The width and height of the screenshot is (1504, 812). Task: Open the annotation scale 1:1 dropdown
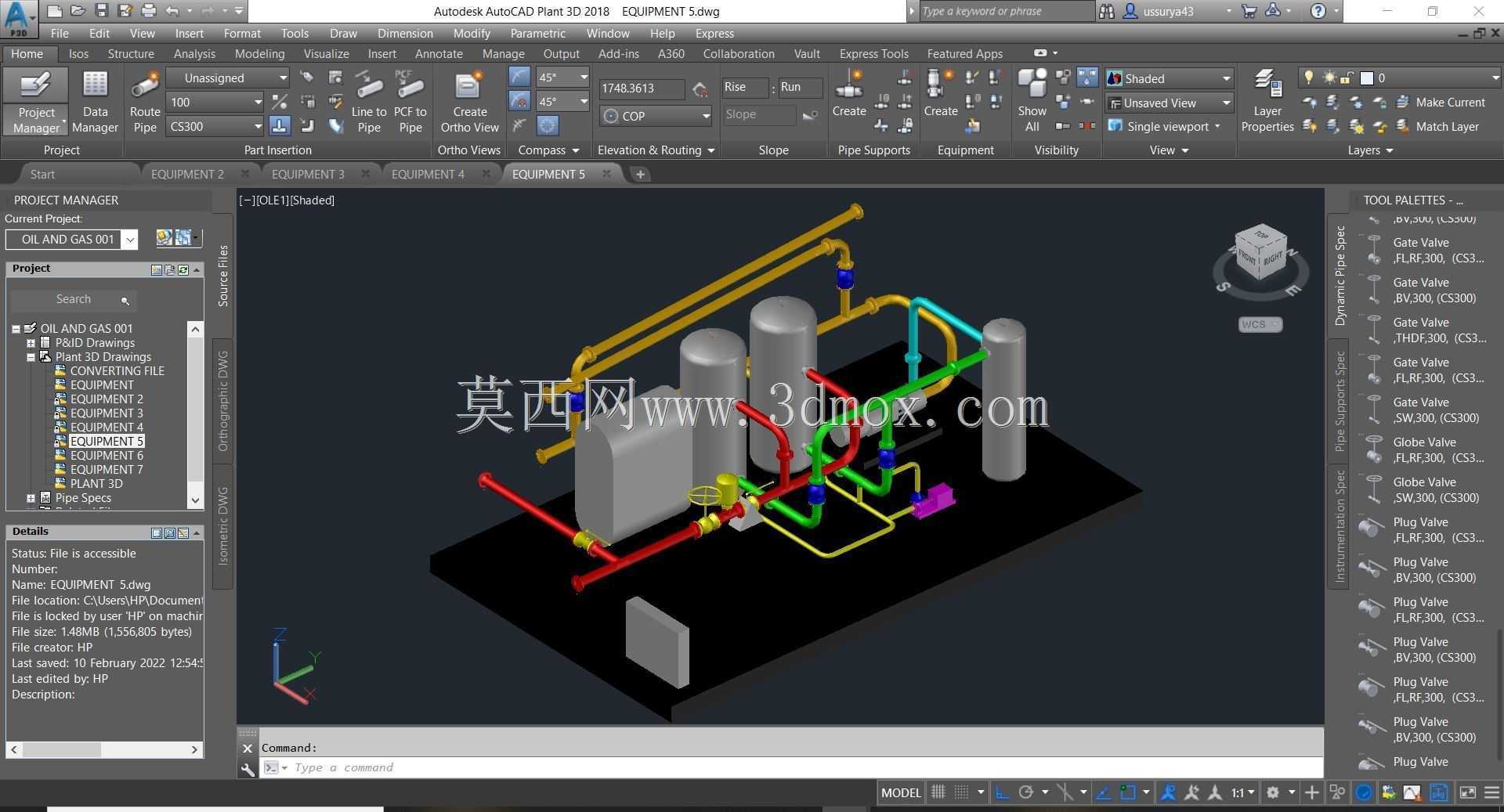[1242, 792]
